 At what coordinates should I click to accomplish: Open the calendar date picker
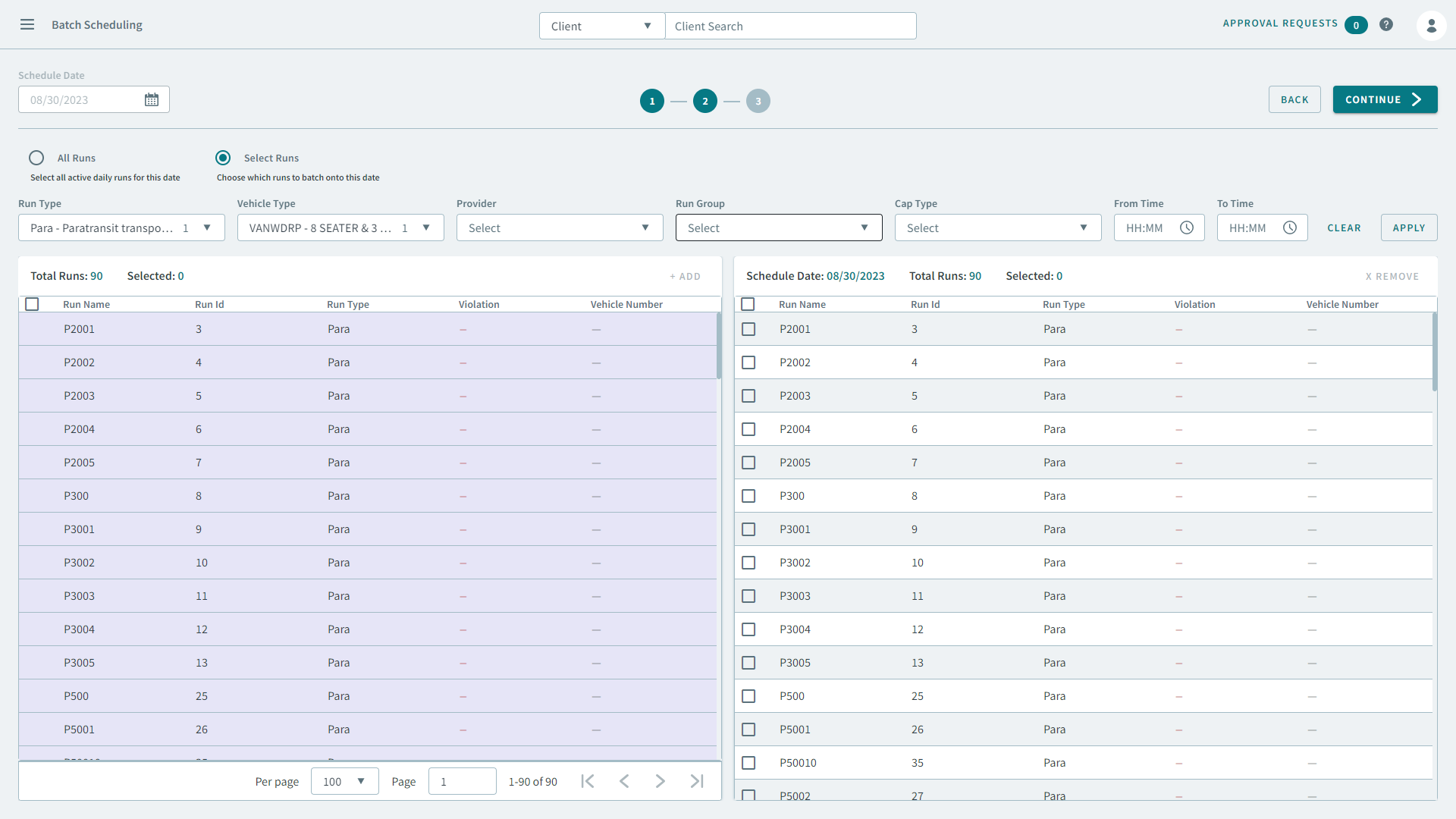tap(151, 99)
